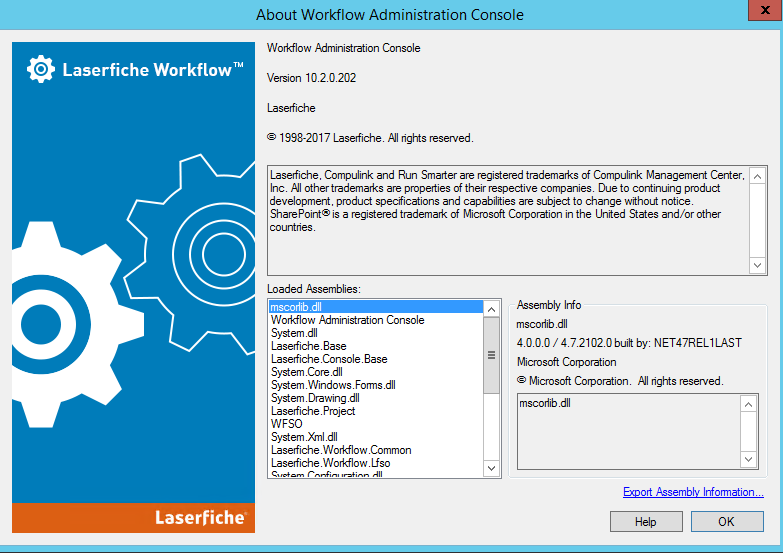Viewport: 783px width, 557px height.
Task: Click trademark text box scroll down arrow
Action: pyautogui.click(x=757, y=265)
